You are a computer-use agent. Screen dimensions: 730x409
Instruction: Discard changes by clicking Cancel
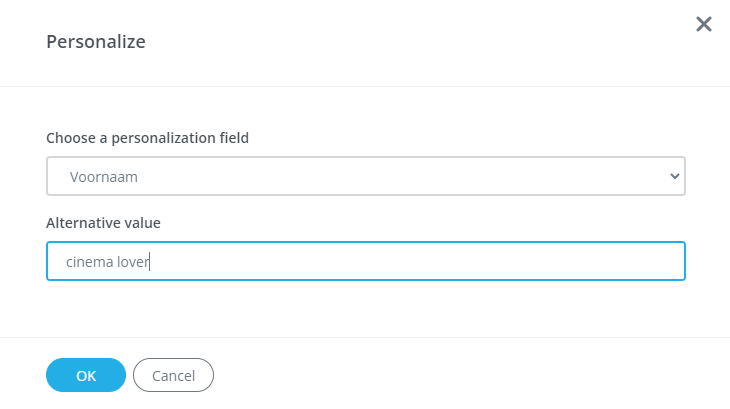point(173,375)
